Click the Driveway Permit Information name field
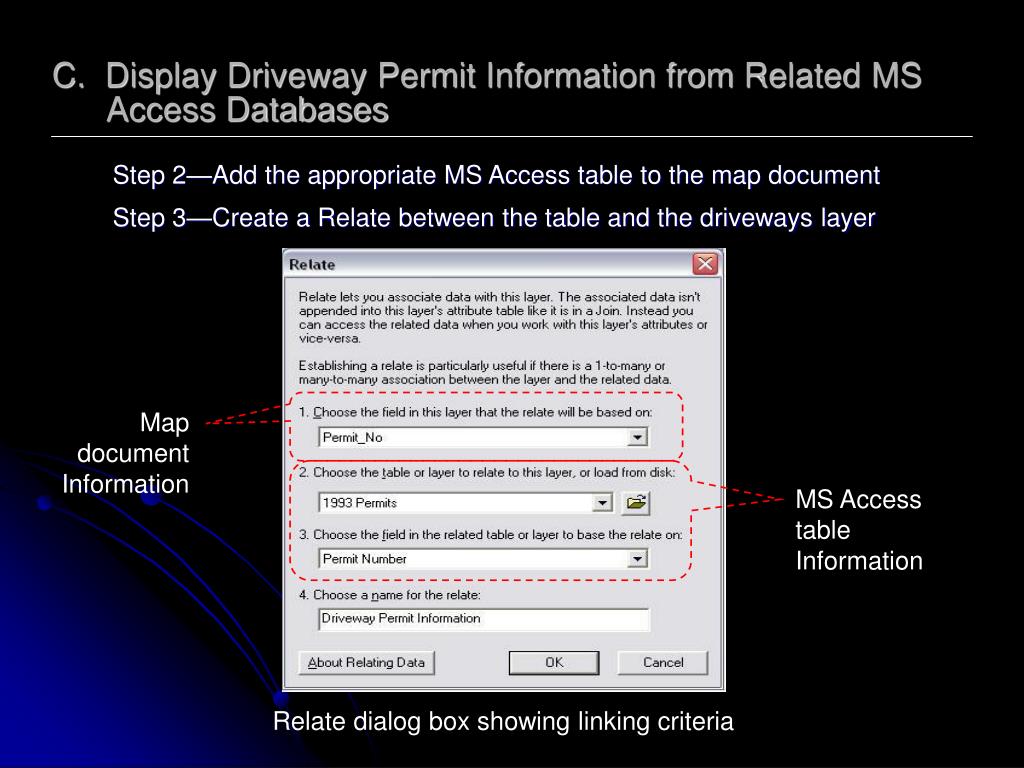Screen dimensions: 1024x768 click(x=484, y=619)
